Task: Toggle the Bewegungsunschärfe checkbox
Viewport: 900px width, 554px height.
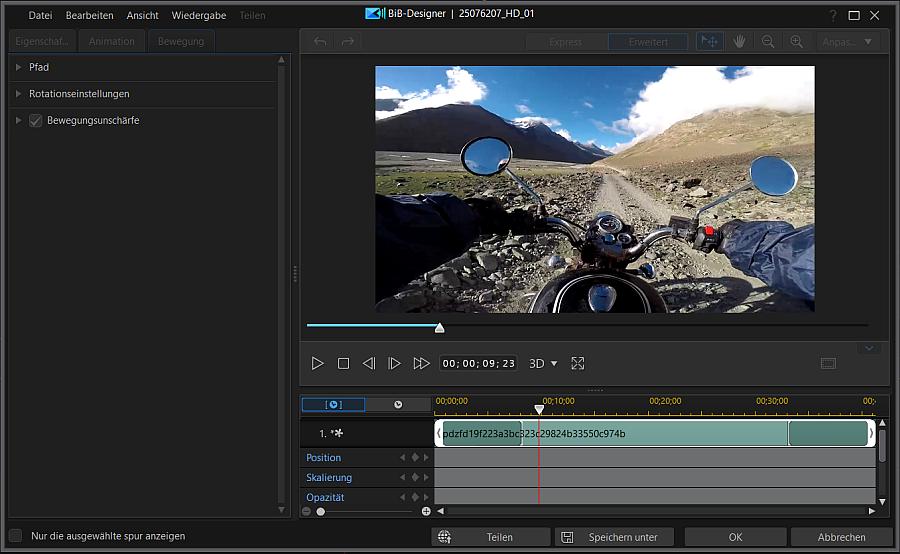Action: pos(36,121)
